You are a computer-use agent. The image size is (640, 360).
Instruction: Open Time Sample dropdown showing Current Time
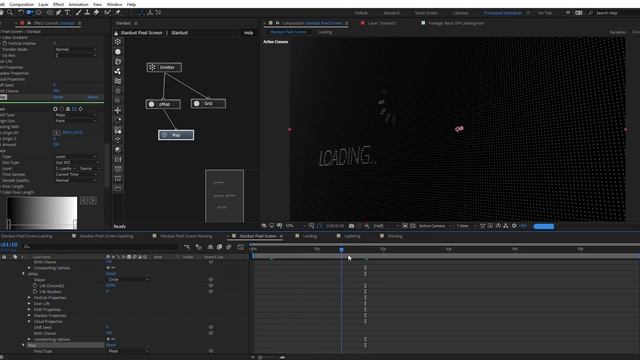tap(76, 174)
